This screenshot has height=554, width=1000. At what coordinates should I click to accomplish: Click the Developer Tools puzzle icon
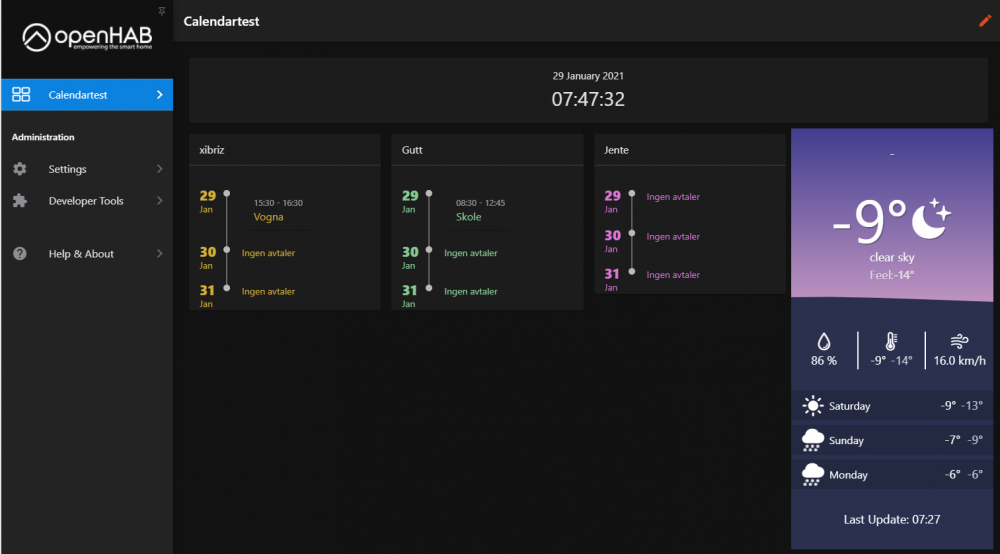click(20, 201)
